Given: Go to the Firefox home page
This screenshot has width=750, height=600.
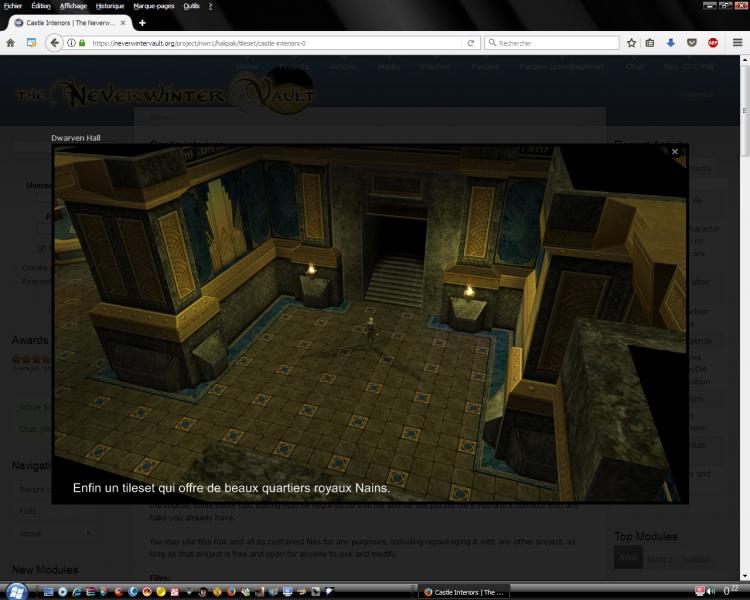Looking at the screenshot, I should tap(11, 43).
